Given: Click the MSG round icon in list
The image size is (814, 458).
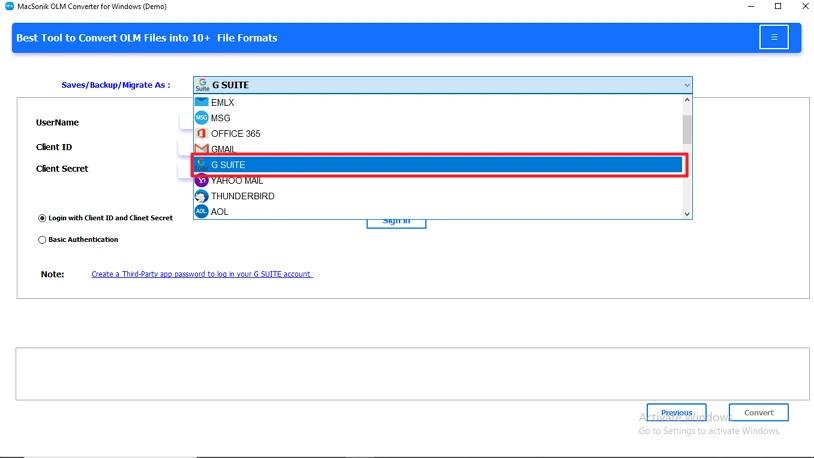Looking at the screenshot, I should tap(201, 118).
